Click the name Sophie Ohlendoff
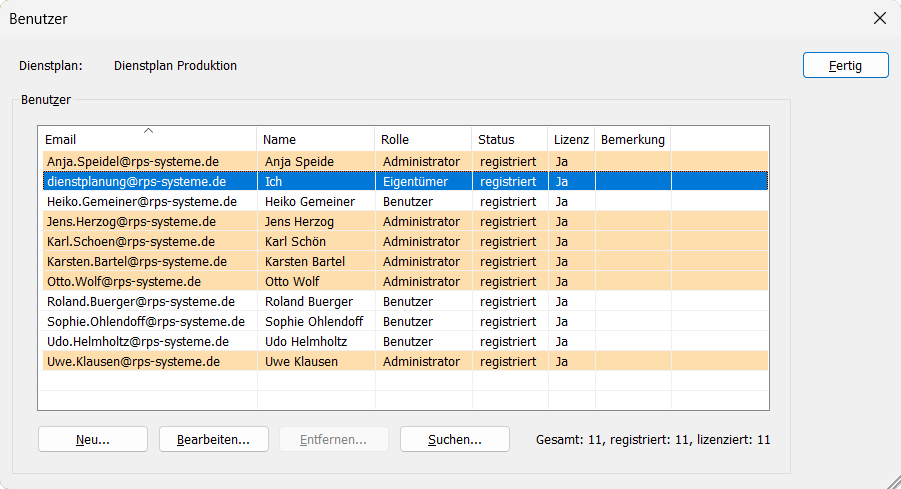Viewport: 901px width, 489px height. 314,322
